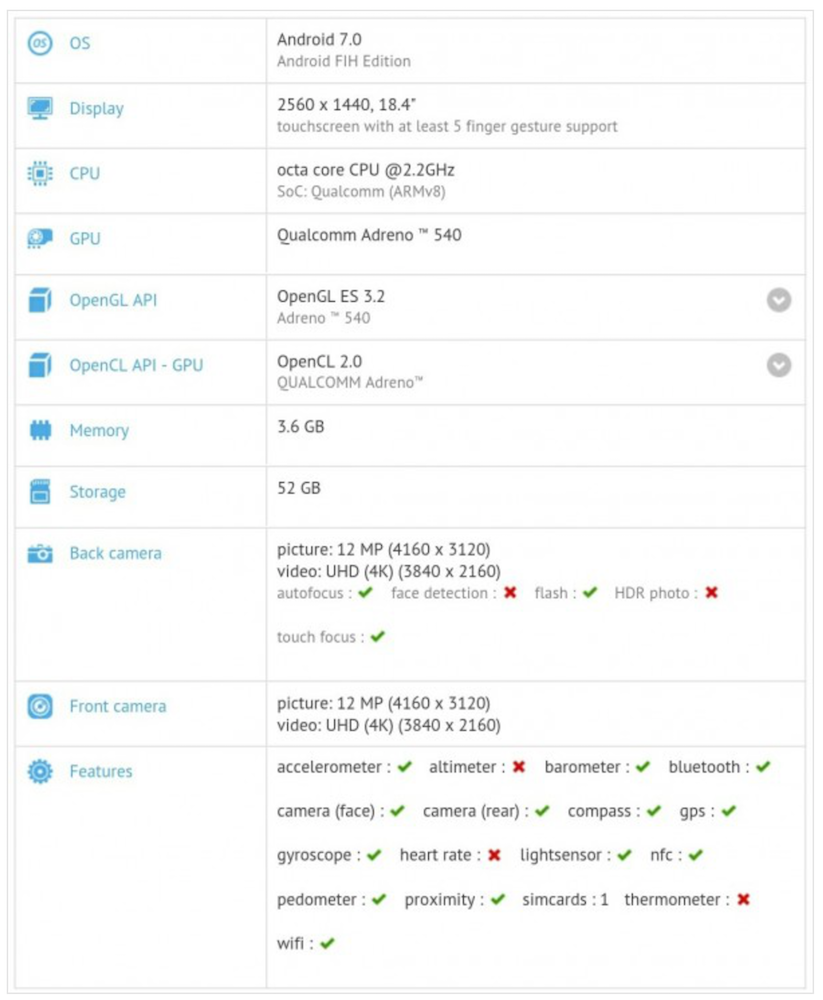Click the Qualcomm Adreno 540 GPU text
823x1000 pixels.
tap(369, 236)
